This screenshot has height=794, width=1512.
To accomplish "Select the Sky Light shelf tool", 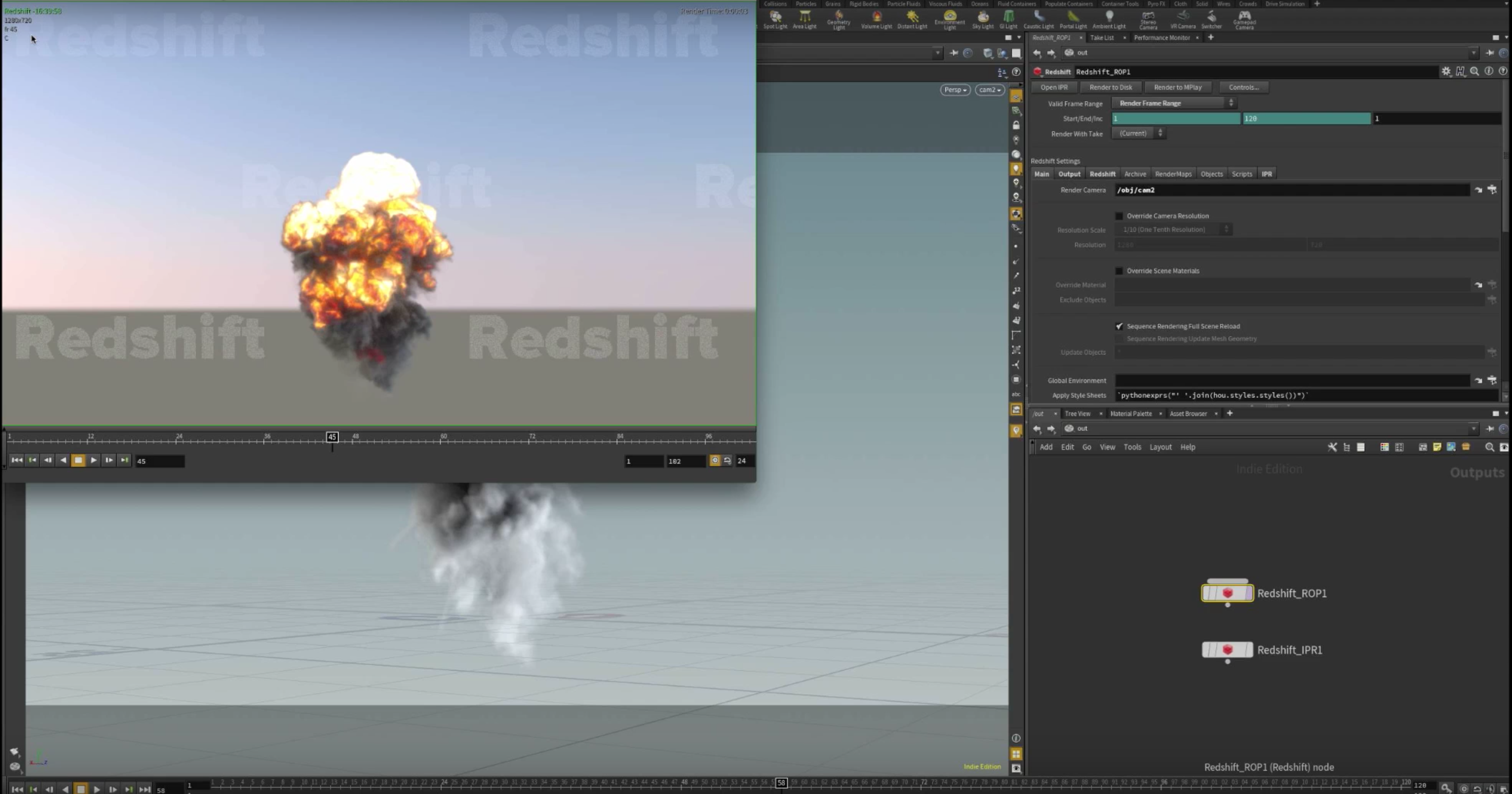I will click(983, 19).
